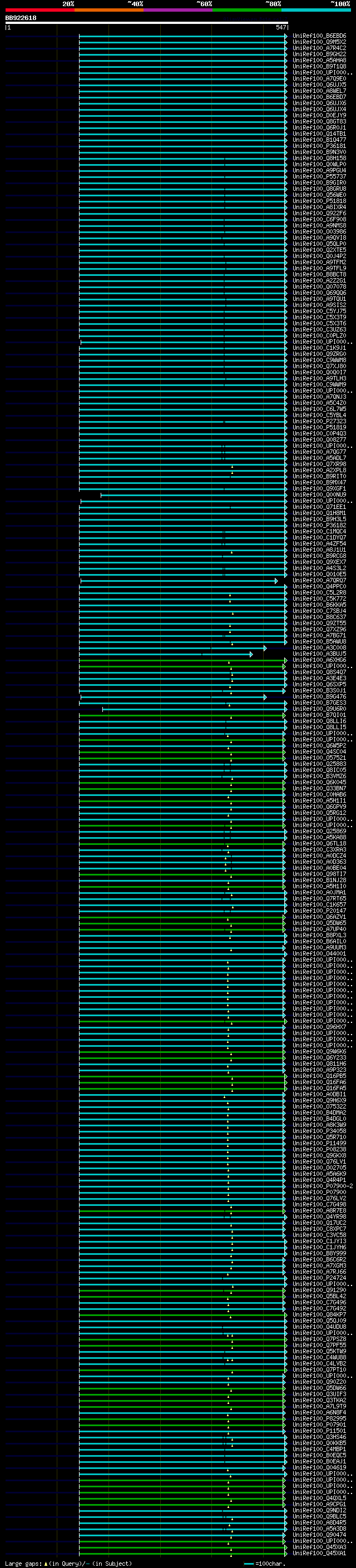Select the UniRef100_A3C008 label
This screenshot has width=356, height=1568.
(x=319, y=647)
